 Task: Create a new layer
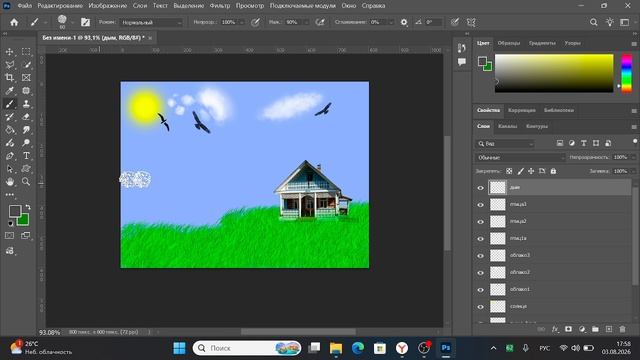coord(609,329)
